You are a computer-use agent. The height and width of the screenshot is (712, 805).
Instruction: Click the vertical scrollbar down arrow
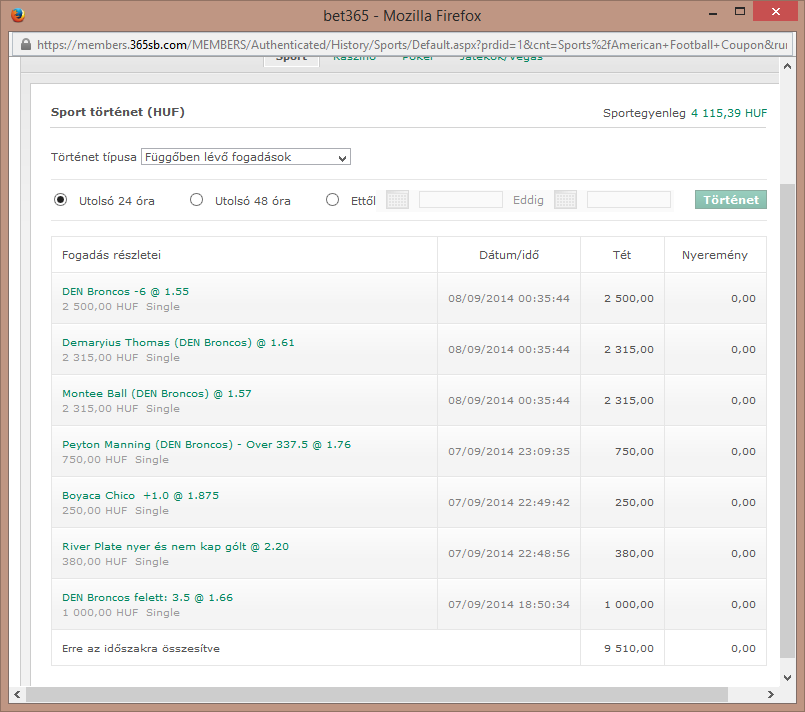[787, 678]
